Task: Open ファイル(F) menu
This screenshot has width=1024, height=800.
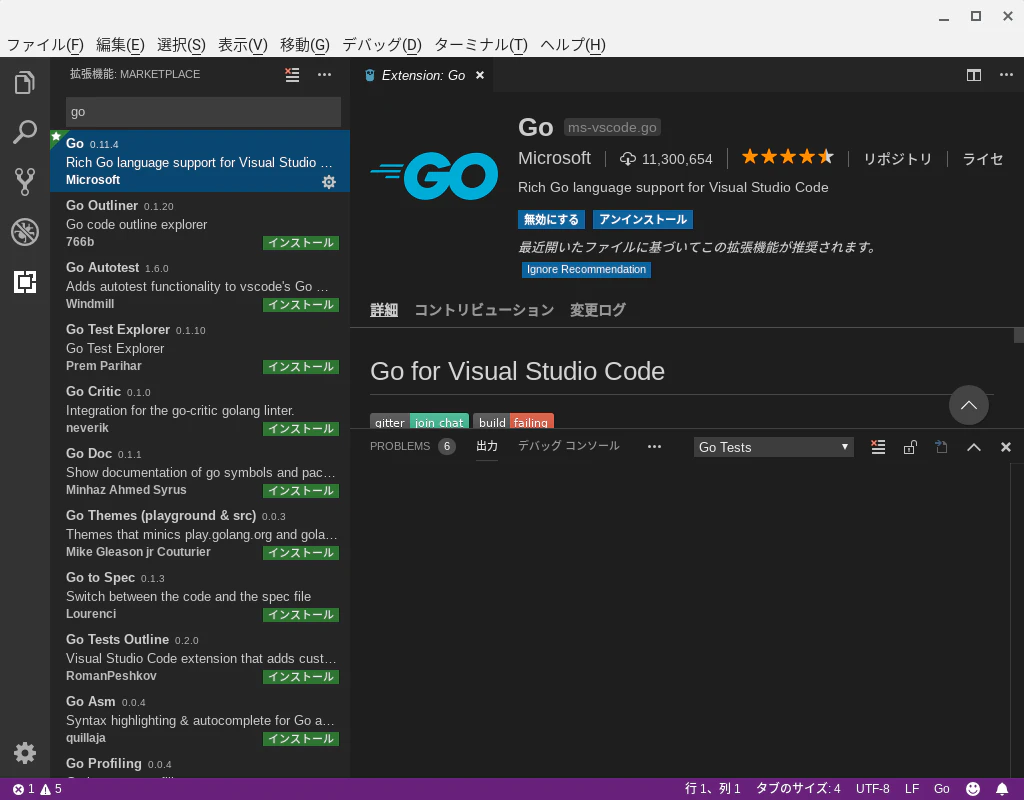Action: coord(45,44)
